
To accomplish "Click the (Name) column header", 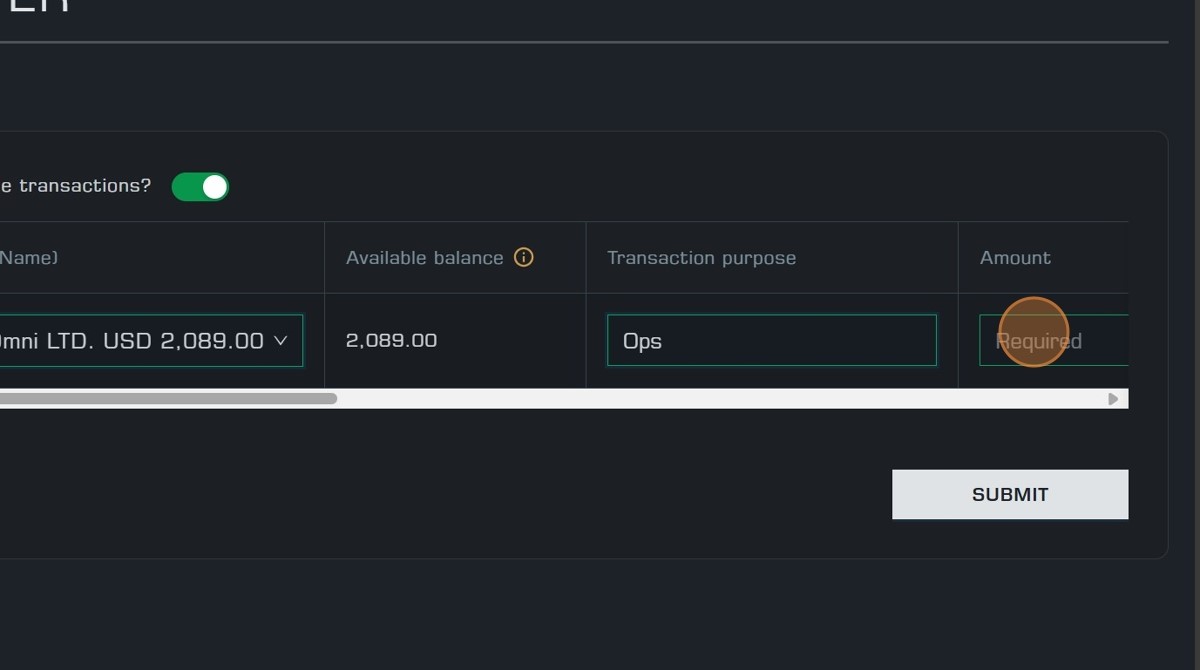I will 28,258.
